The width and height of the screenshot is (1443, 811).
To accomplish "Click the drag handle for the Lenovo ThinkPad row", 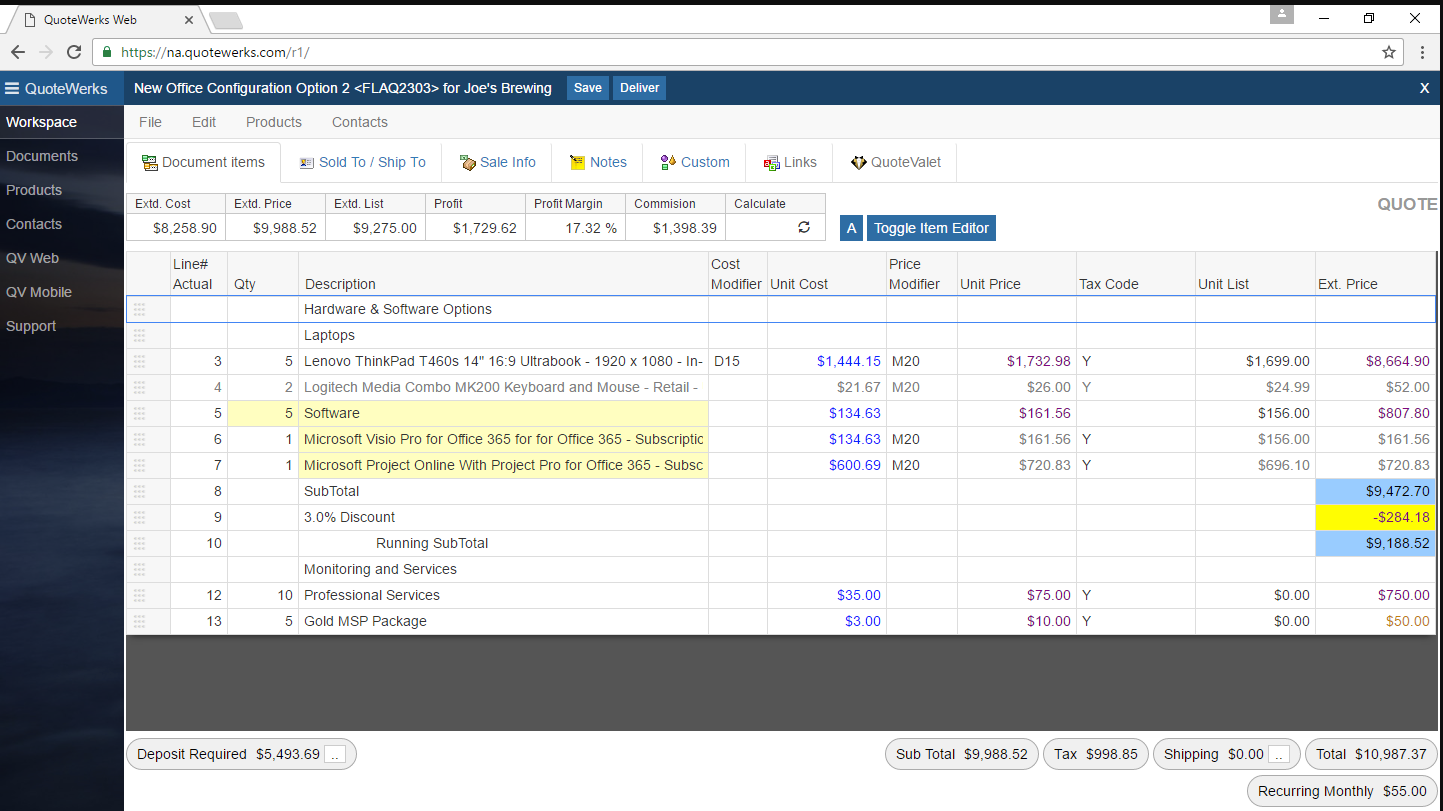I will pos(139,361).
